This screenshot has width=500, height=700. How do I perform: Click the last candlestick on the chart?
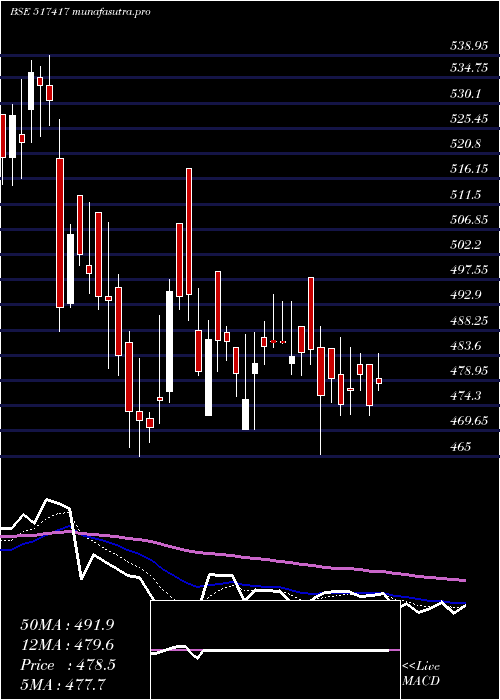[379, 381]
